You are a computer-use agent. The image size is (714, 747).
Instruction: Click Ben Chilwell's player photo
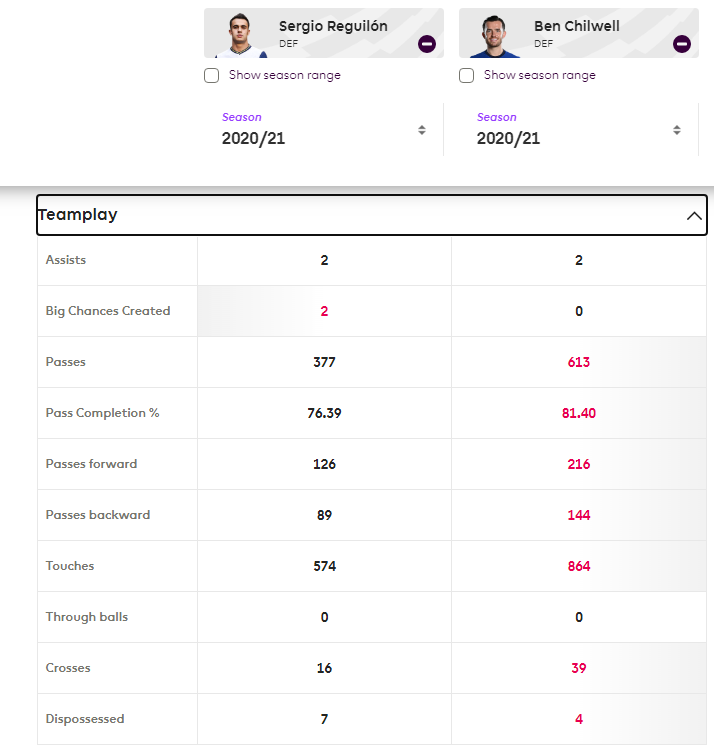coord(491,36)
